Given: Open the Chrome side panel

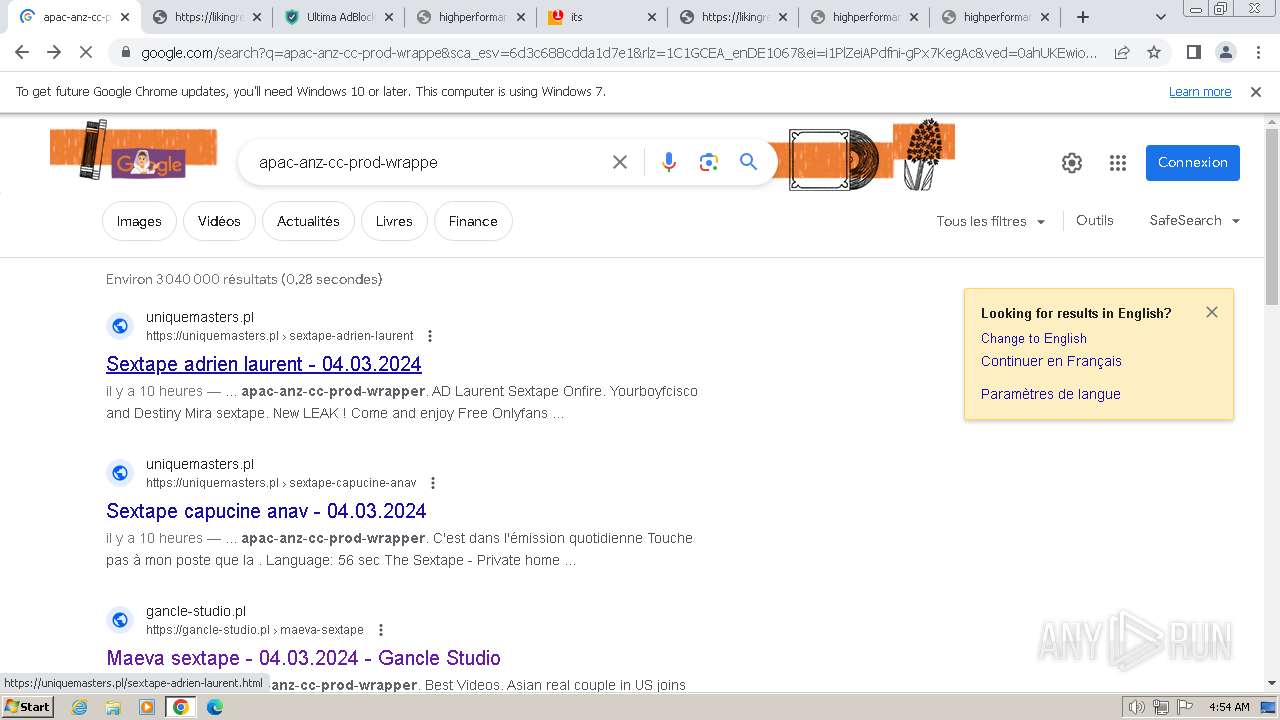Looking at the screenshot, I should [1193, 53].
